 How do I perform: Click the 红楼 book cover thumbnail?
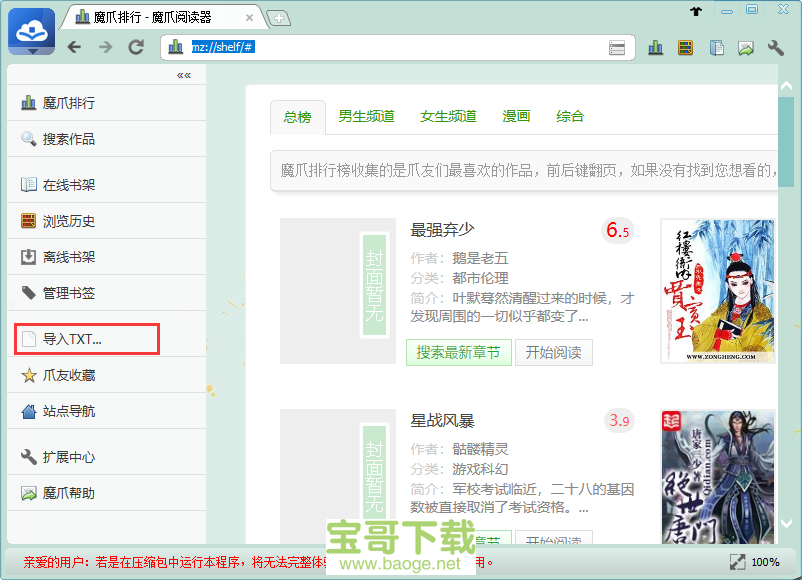click(717, 291)
